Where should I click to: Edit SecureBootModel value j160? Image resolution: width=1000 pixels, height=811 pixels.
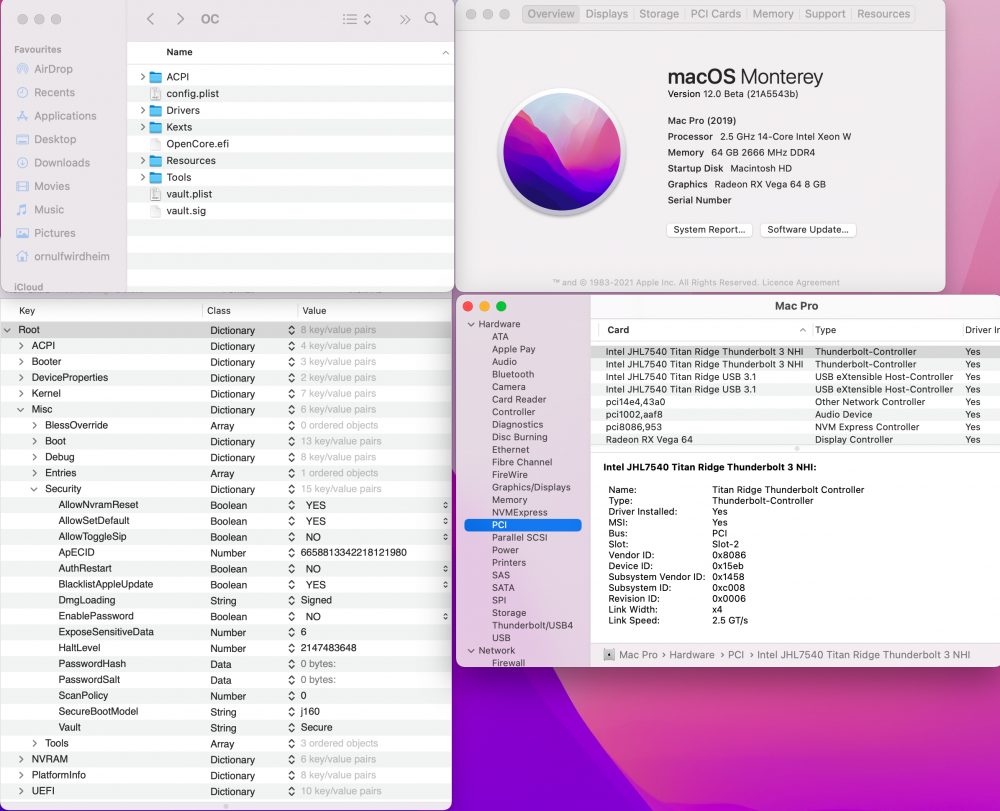pyautogui.click(x=310, y=712)
